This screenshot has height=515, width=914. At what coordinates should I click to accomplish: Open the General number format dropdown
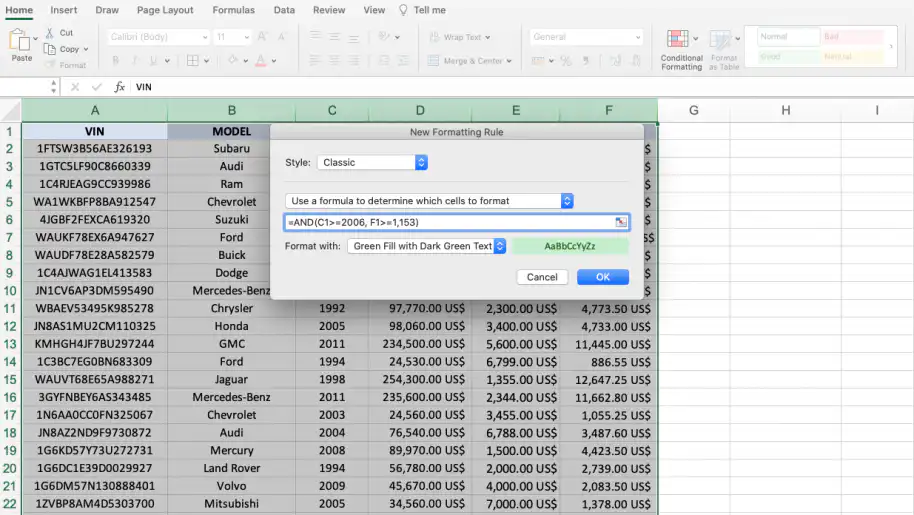click(586, 37)
